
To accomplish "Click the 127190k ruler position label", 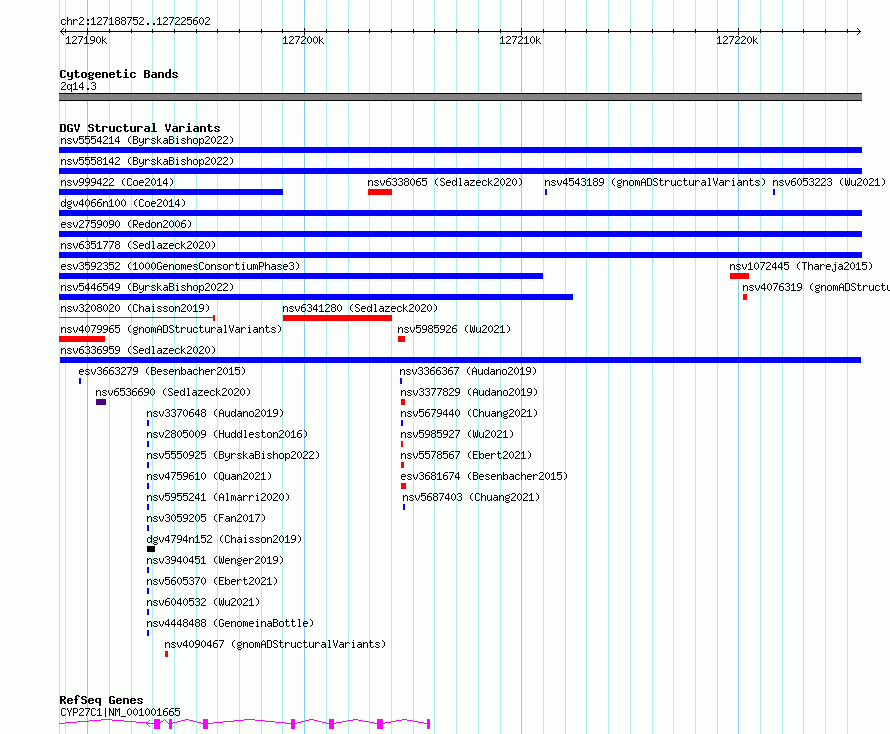I will click(86, 40).
